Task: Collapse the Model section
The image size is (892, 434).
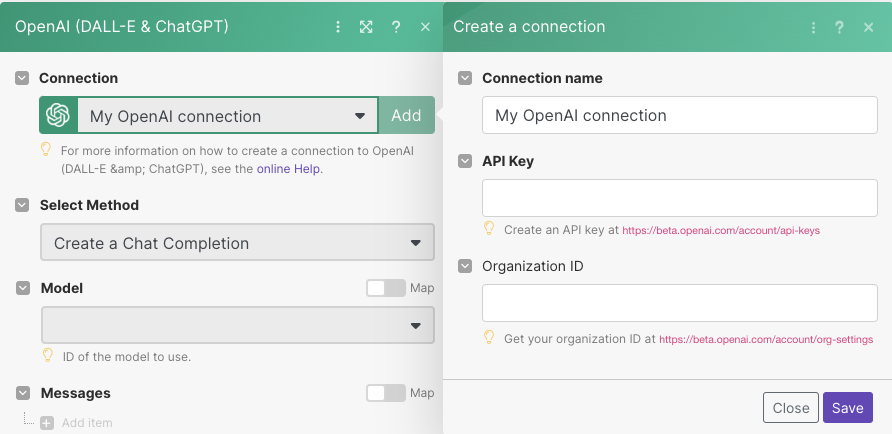Action: click(x=22, y=288)
